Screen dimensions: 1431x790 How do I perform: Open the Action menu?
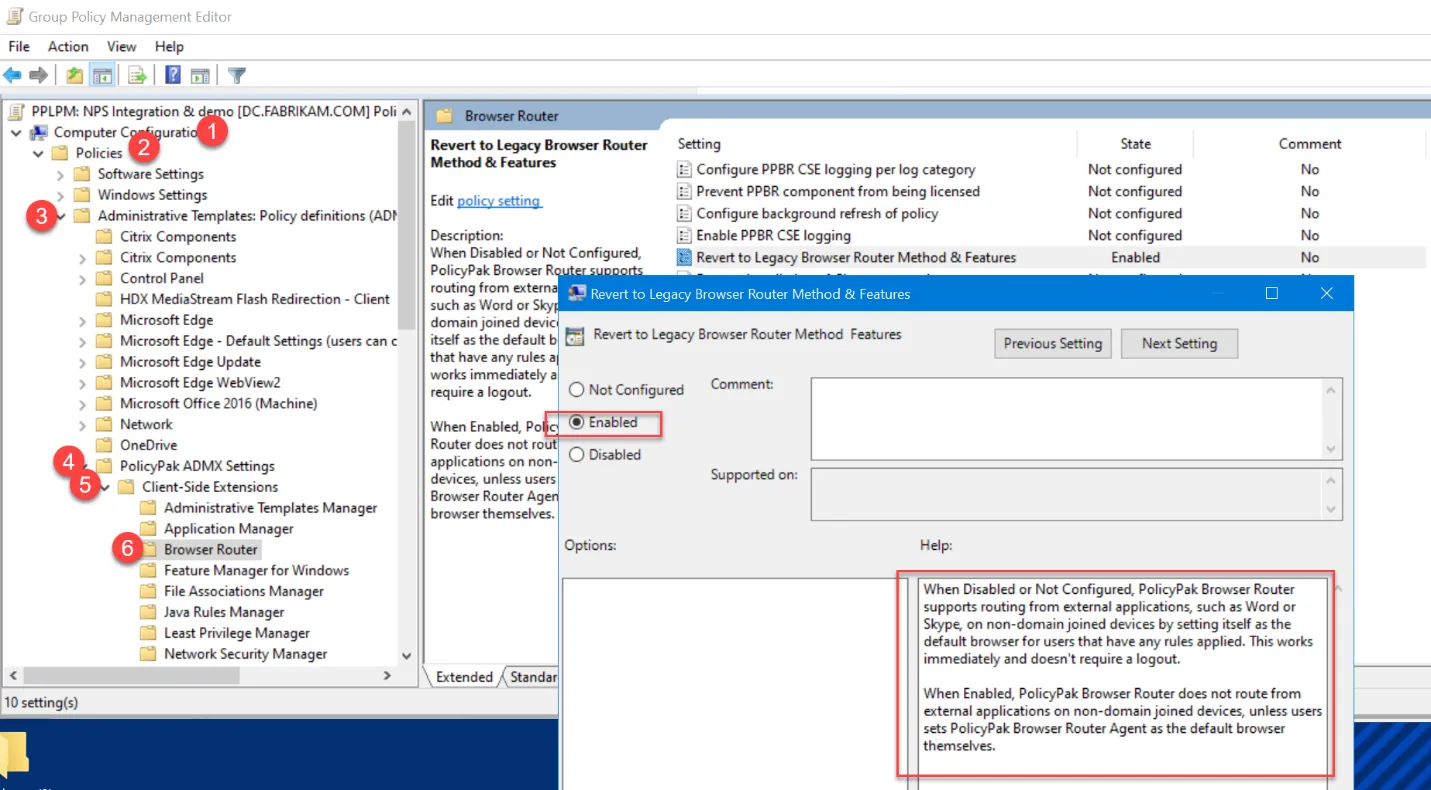point(68,46)
